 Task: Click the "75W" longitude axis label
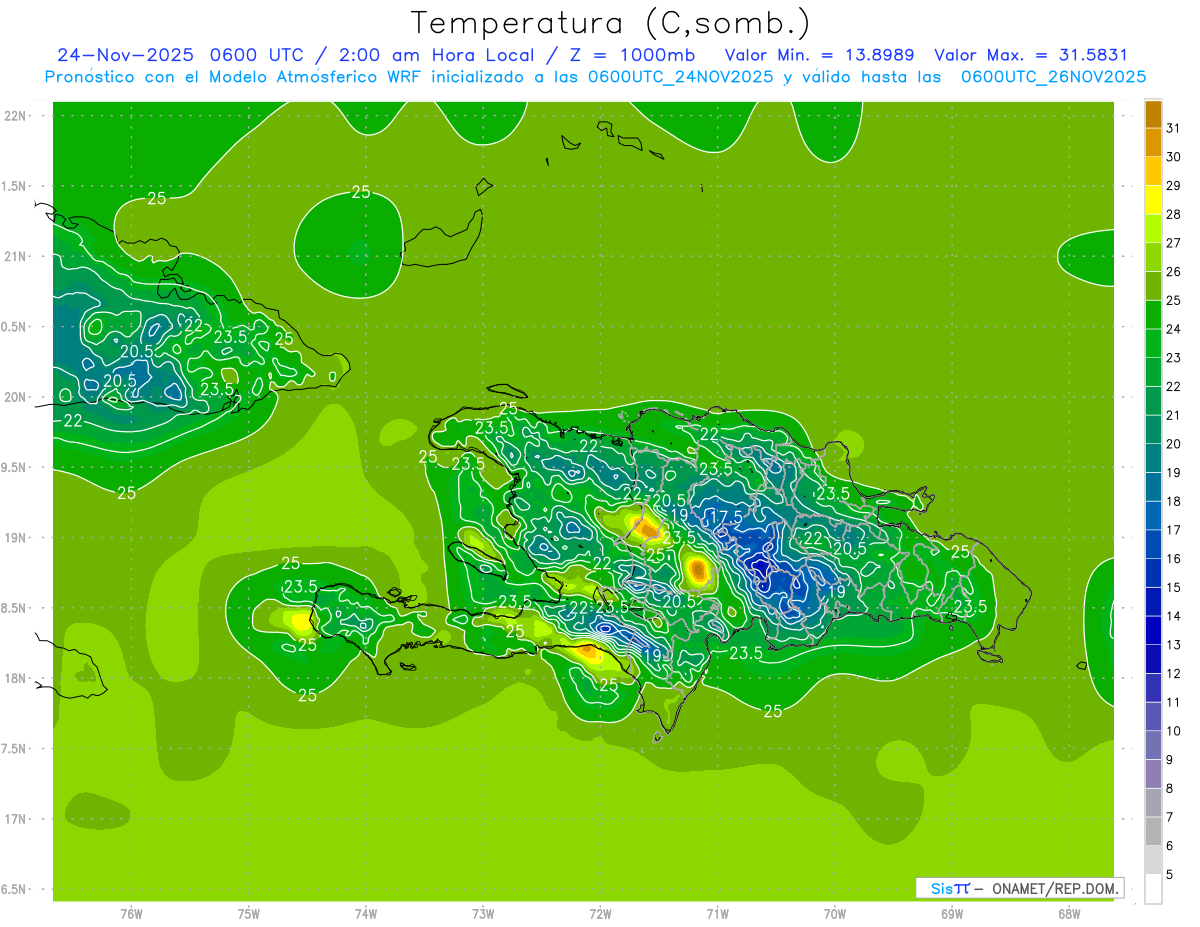click(249, 913)
